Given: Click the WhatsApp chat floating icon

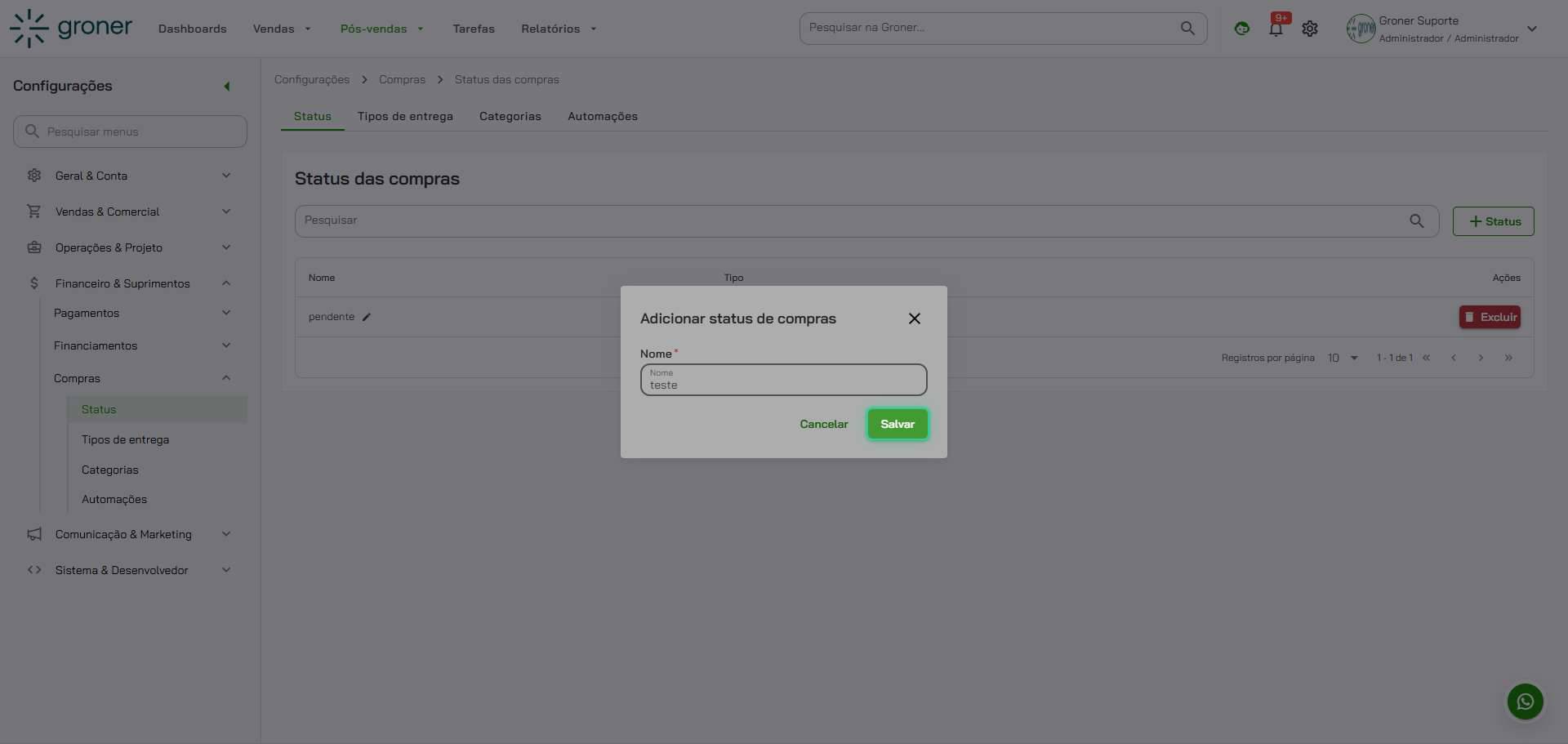Looking at the screenshot, I should tap(1525, 702).
